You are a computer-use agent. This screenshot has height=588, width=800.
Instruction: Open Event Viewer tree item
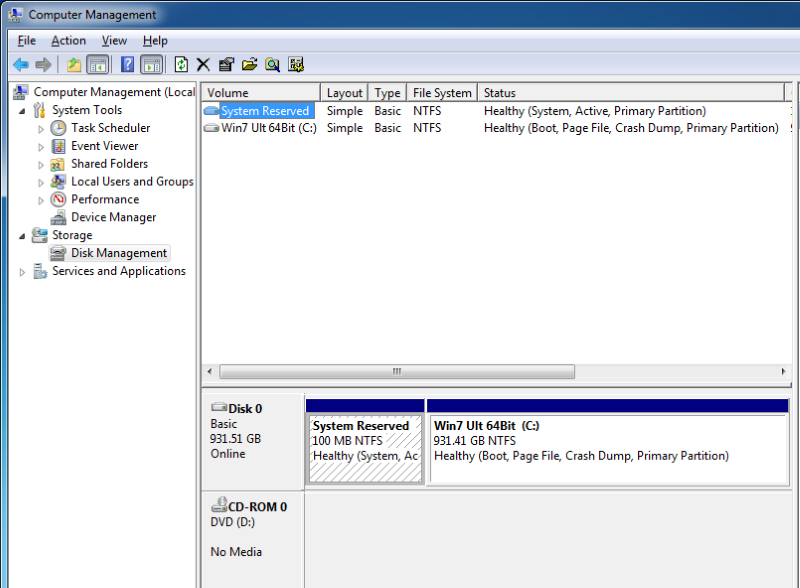(105, 145)
